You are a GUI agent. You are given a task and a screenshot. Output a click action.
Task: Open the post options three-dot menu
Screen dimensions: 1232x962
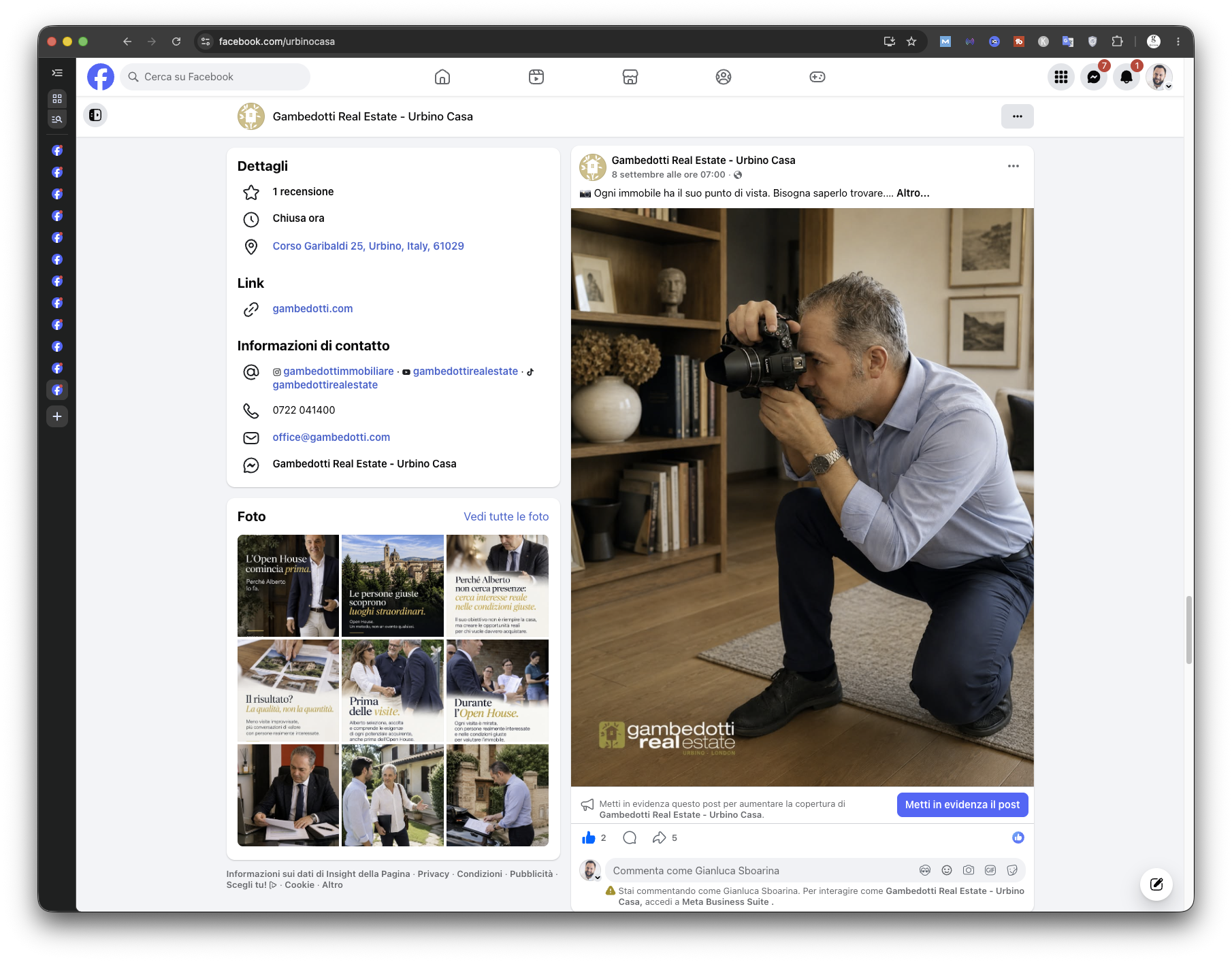(1014, 166)
